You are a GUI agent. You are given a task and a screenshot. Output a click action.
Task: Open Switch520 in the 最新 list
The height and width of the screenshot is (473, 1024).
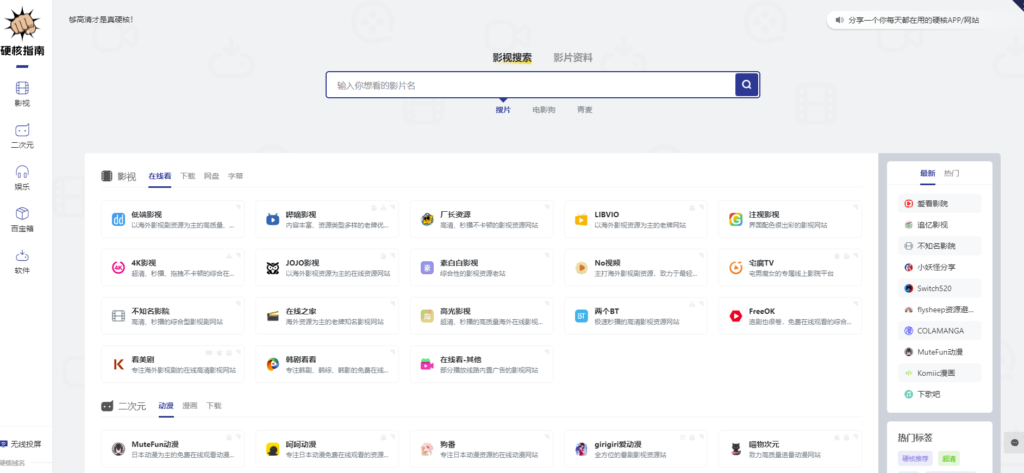point(939,288)
